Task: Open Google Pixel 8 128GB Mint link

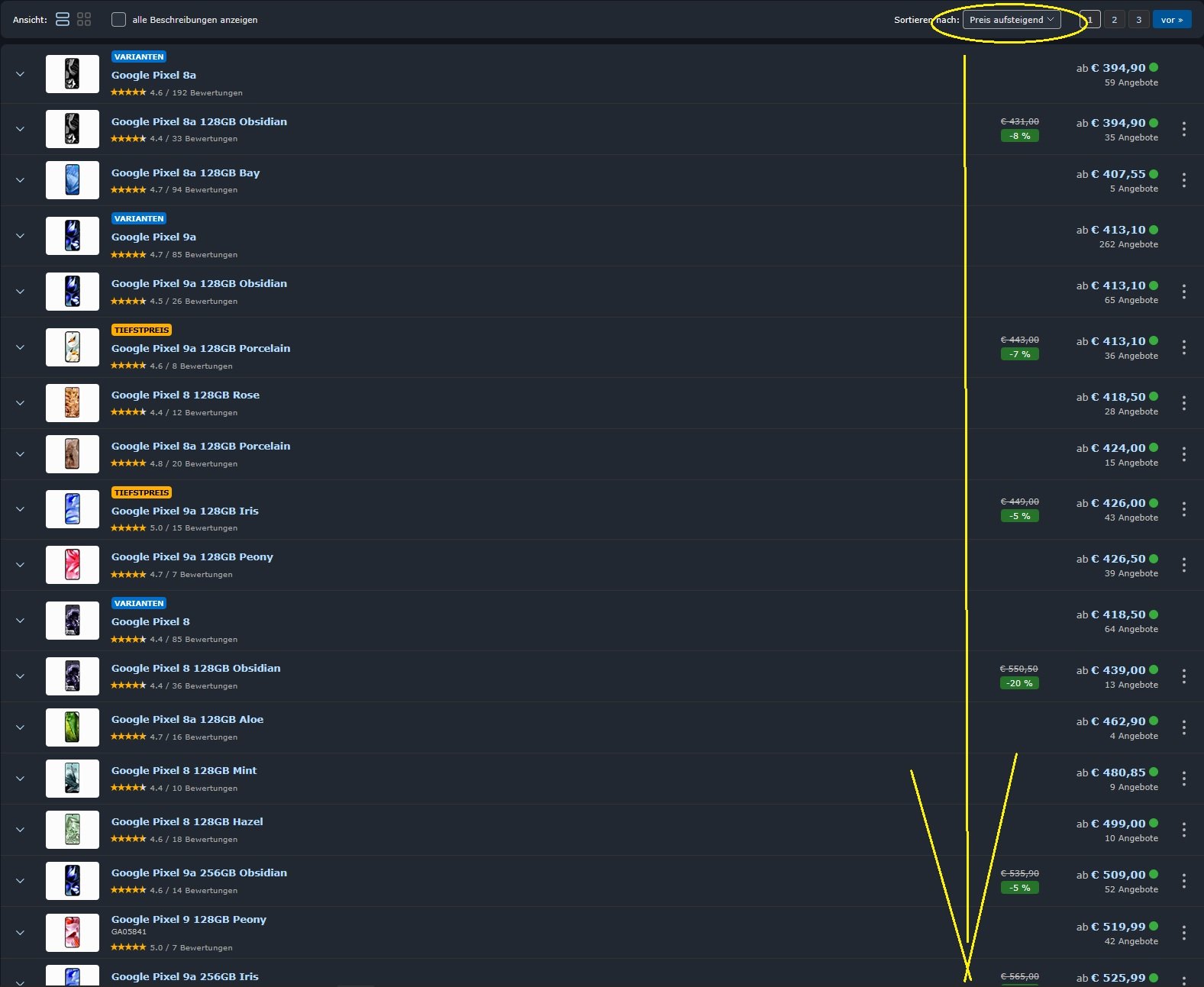Action: 184,770
